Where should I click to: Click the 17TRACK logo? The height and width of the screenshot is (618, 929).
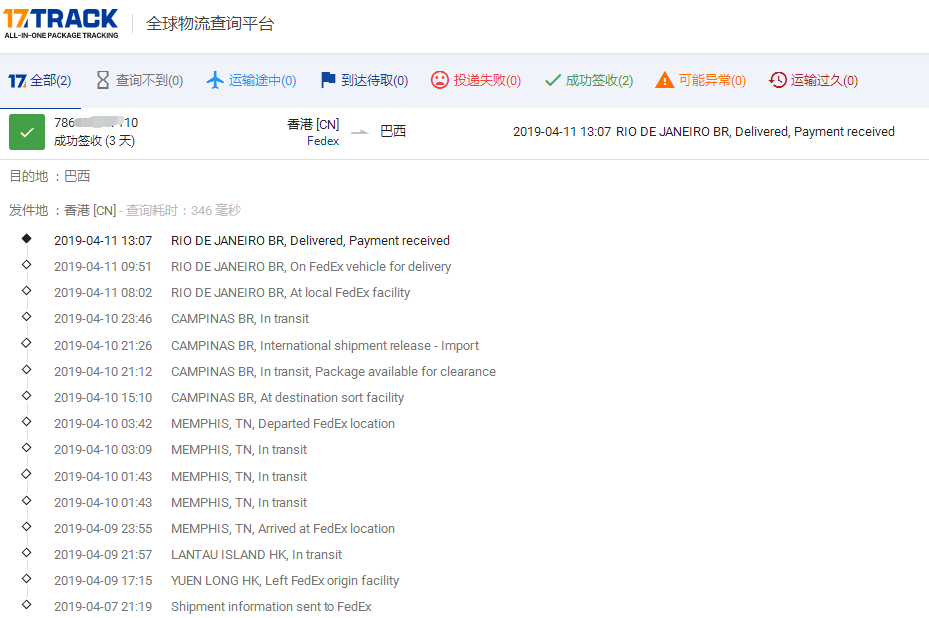click(x=60, y=21)
